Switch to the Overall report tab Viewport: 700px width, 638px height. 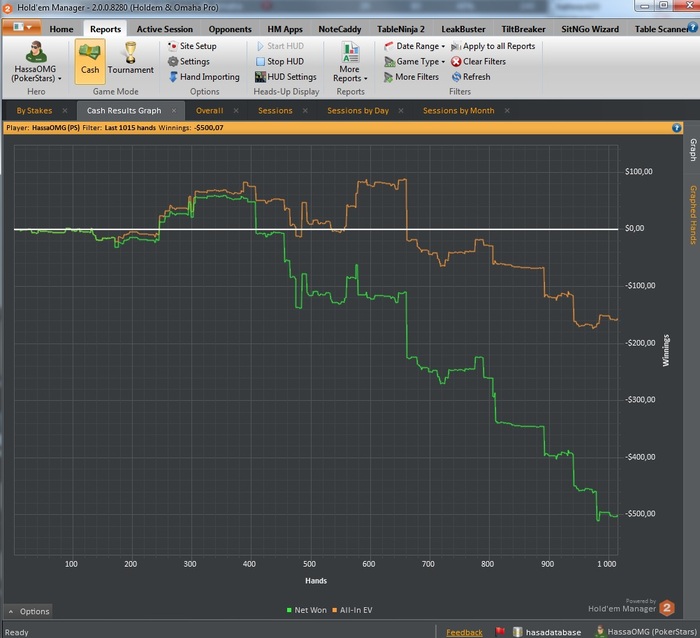(x=209, y=111)
